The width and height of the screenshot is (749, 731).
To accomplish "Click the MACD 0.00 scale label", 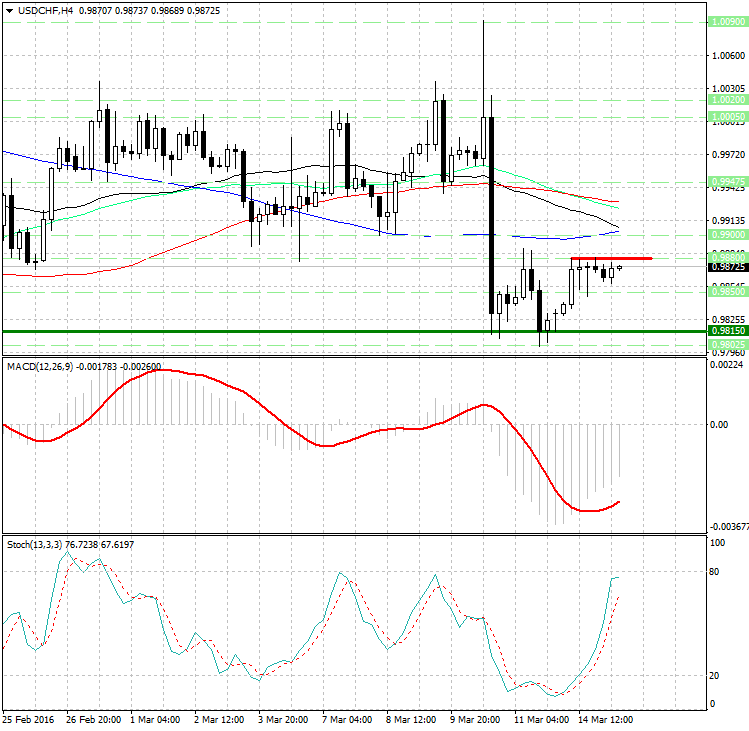I will tap(718, 424).
